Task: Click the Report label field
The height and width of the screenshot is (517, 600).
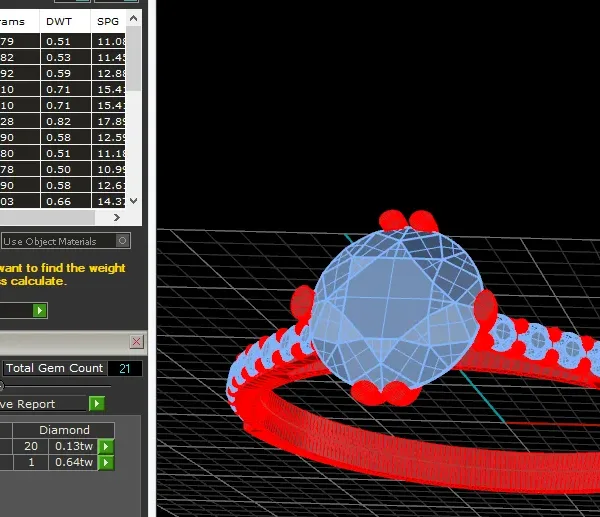Action: pos(43,404)
